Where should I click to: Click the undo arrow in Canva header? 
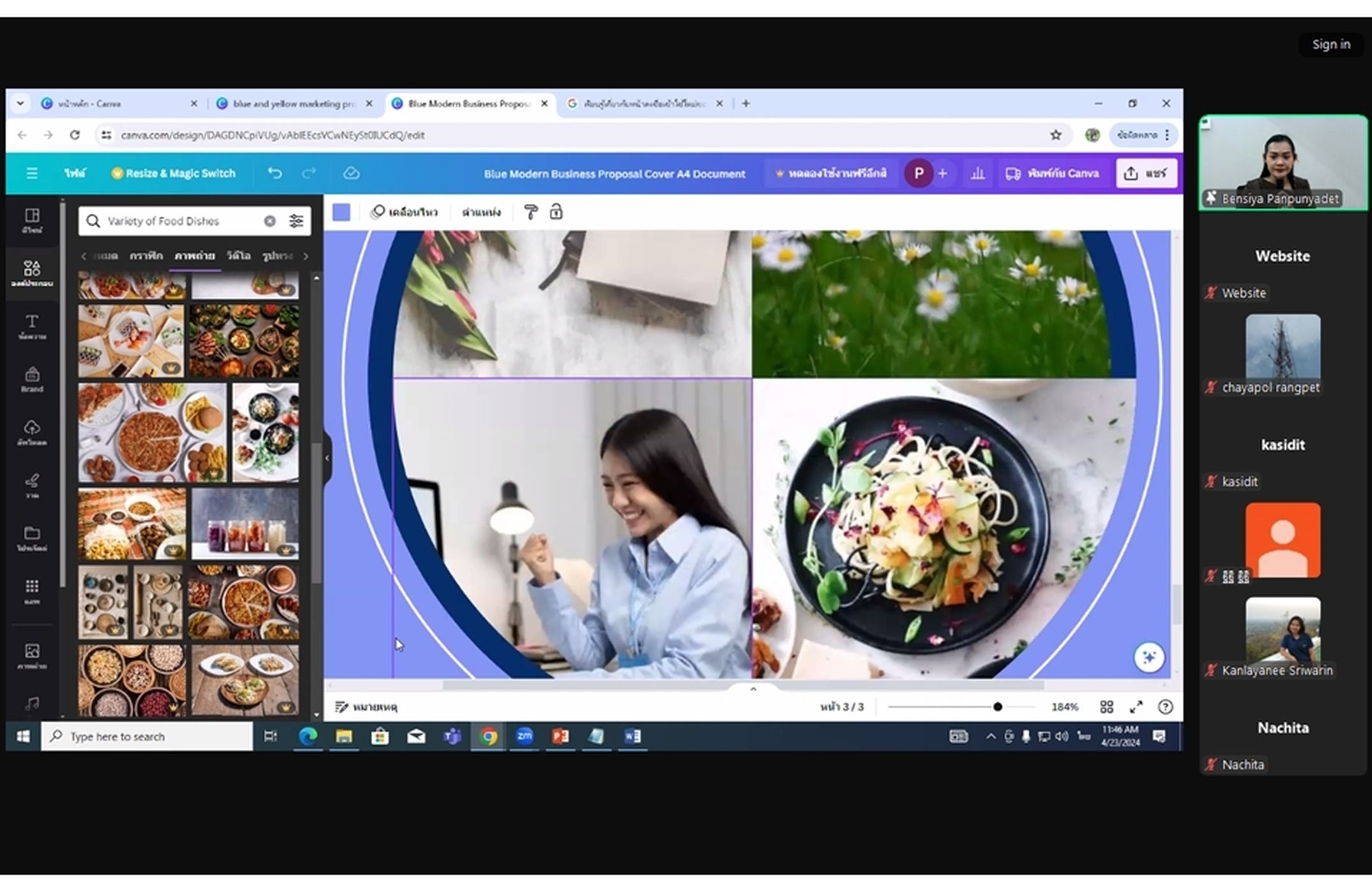click(x=274, y=173)
